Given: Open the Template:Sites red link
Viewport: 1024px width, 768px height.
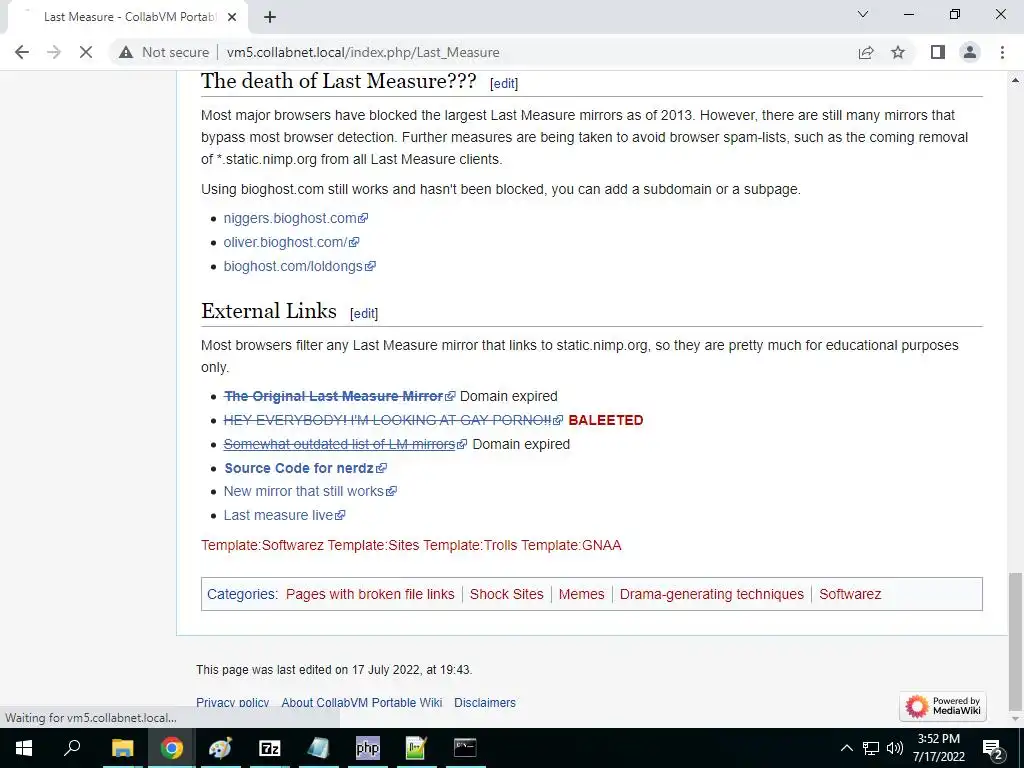Looking at the screenshot, I should (373, 545).
